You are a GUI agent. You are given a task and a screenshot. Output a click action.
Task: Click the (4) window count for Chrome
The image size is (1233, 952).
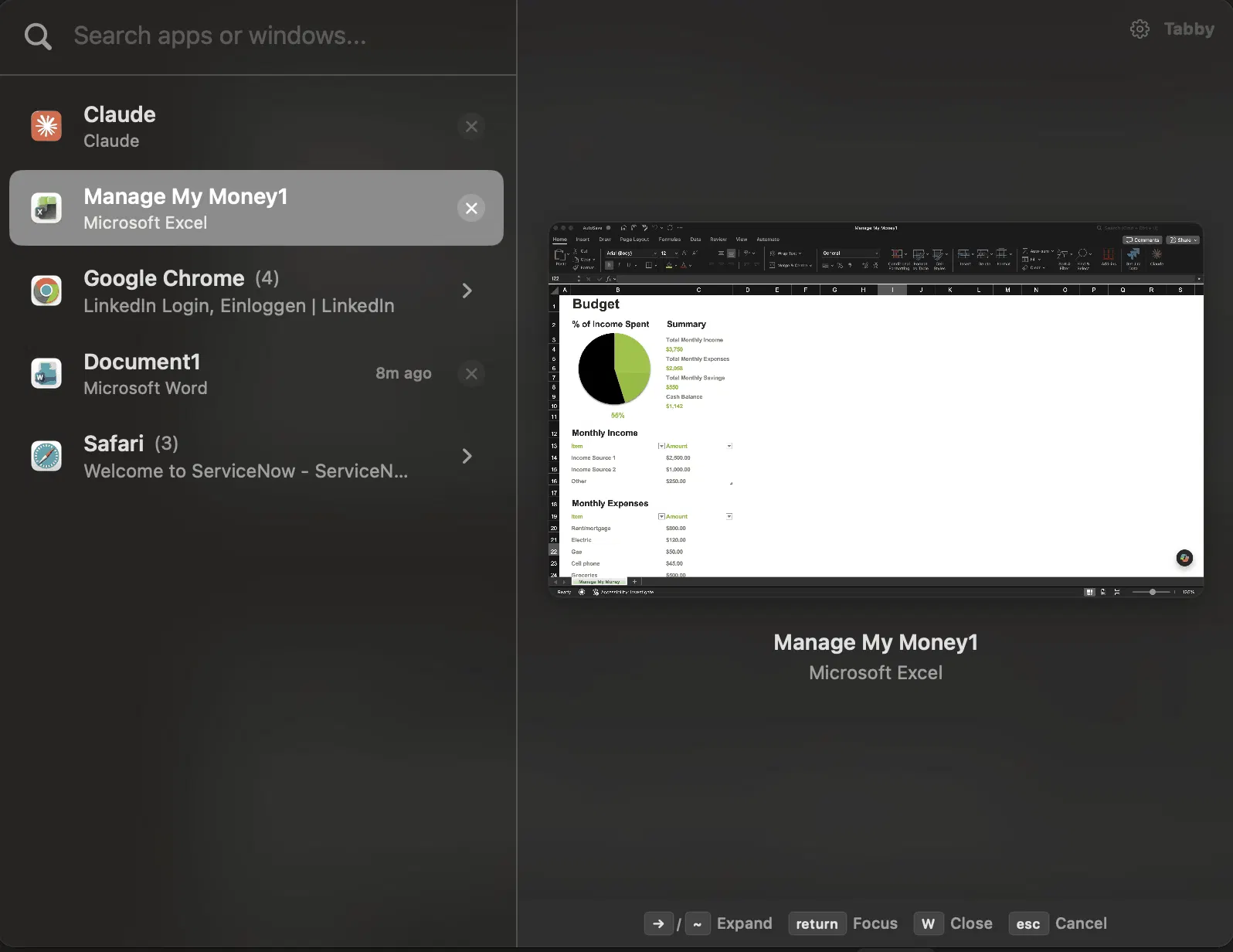(267, 278)
